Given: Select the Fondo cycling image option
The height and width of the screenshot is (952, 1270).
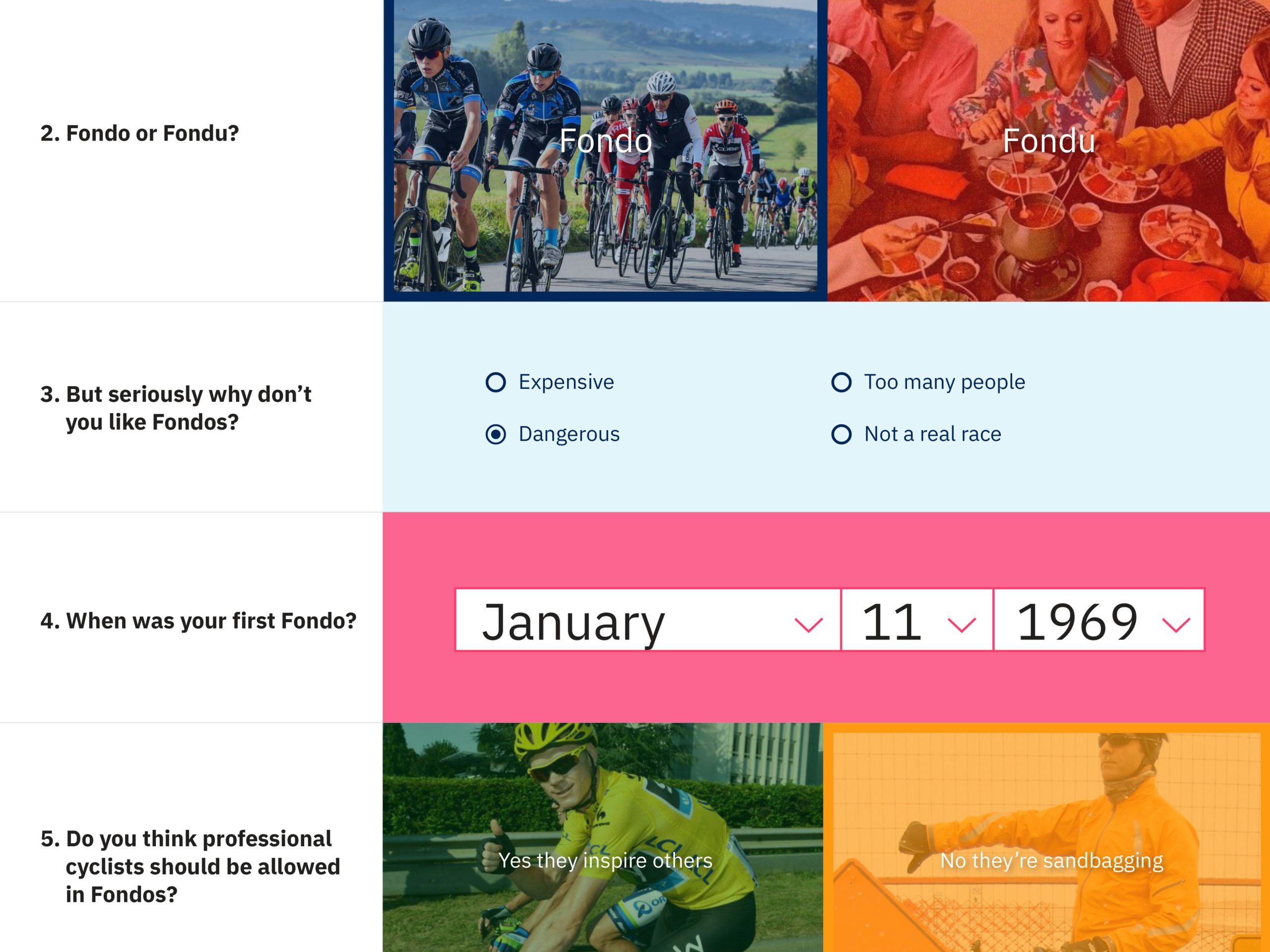Looking at the screenshot, I should click(x=605, y=149).
